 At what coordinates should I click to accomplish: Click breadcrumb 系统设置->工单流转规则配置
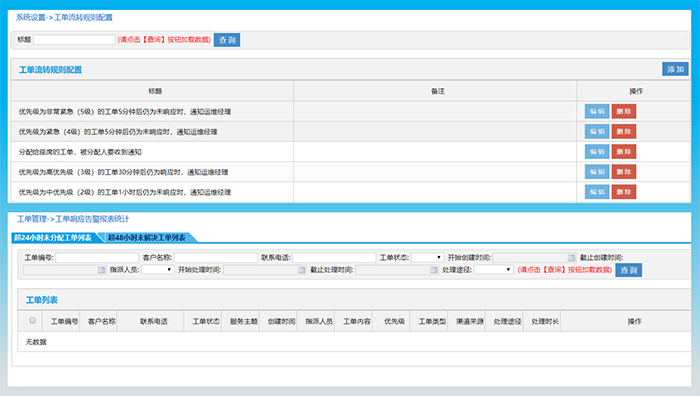click(x=64, y=17)
